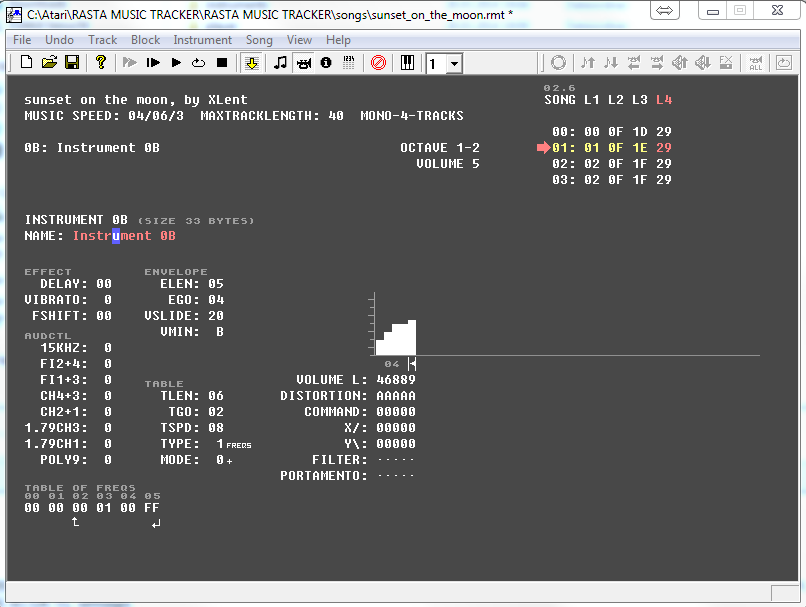
Task: Click the Instrument 0B name field
Action: (124, 236)
